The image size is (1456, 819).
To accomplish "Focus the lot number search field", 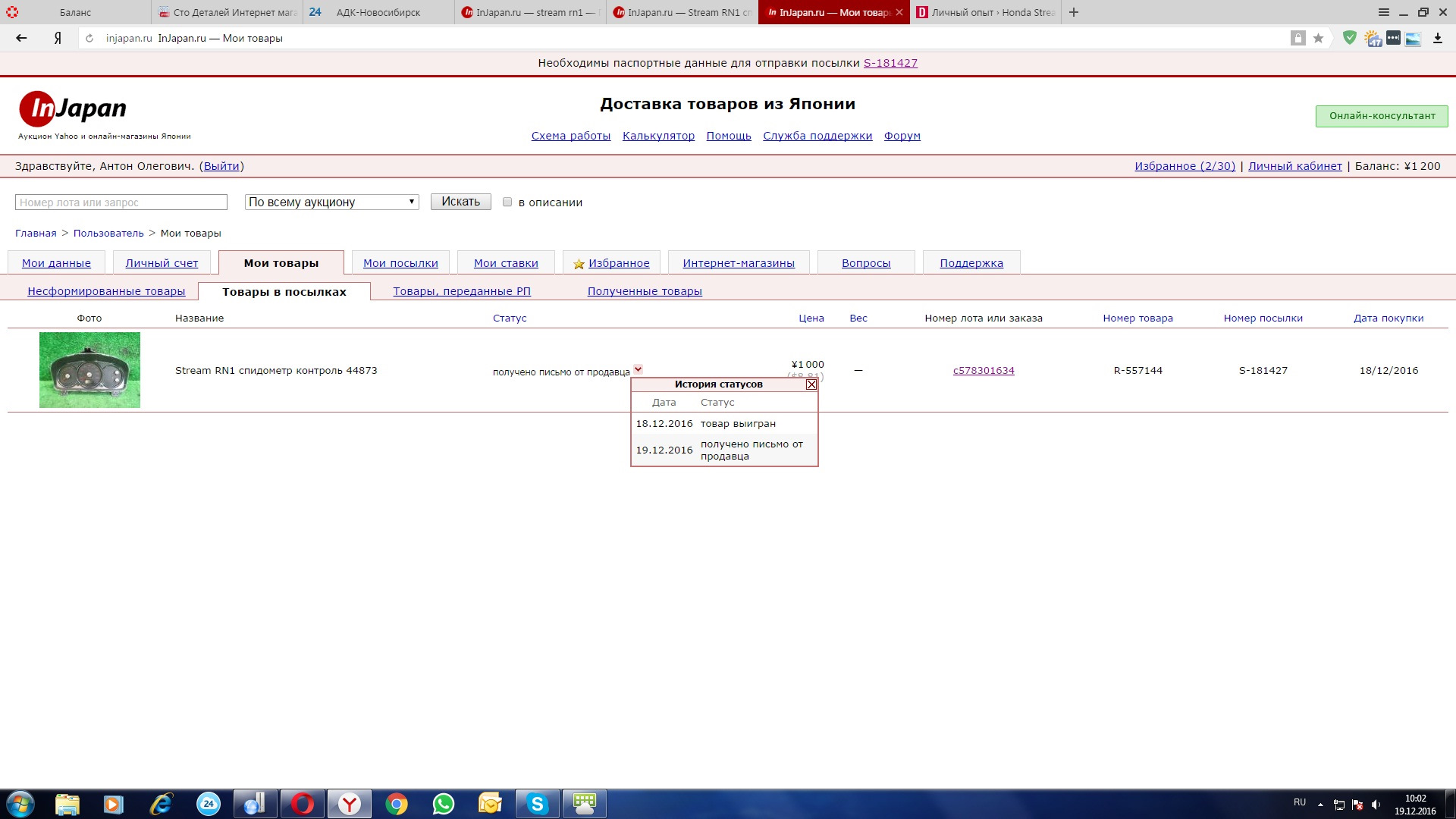I will (x=121, y=202).
